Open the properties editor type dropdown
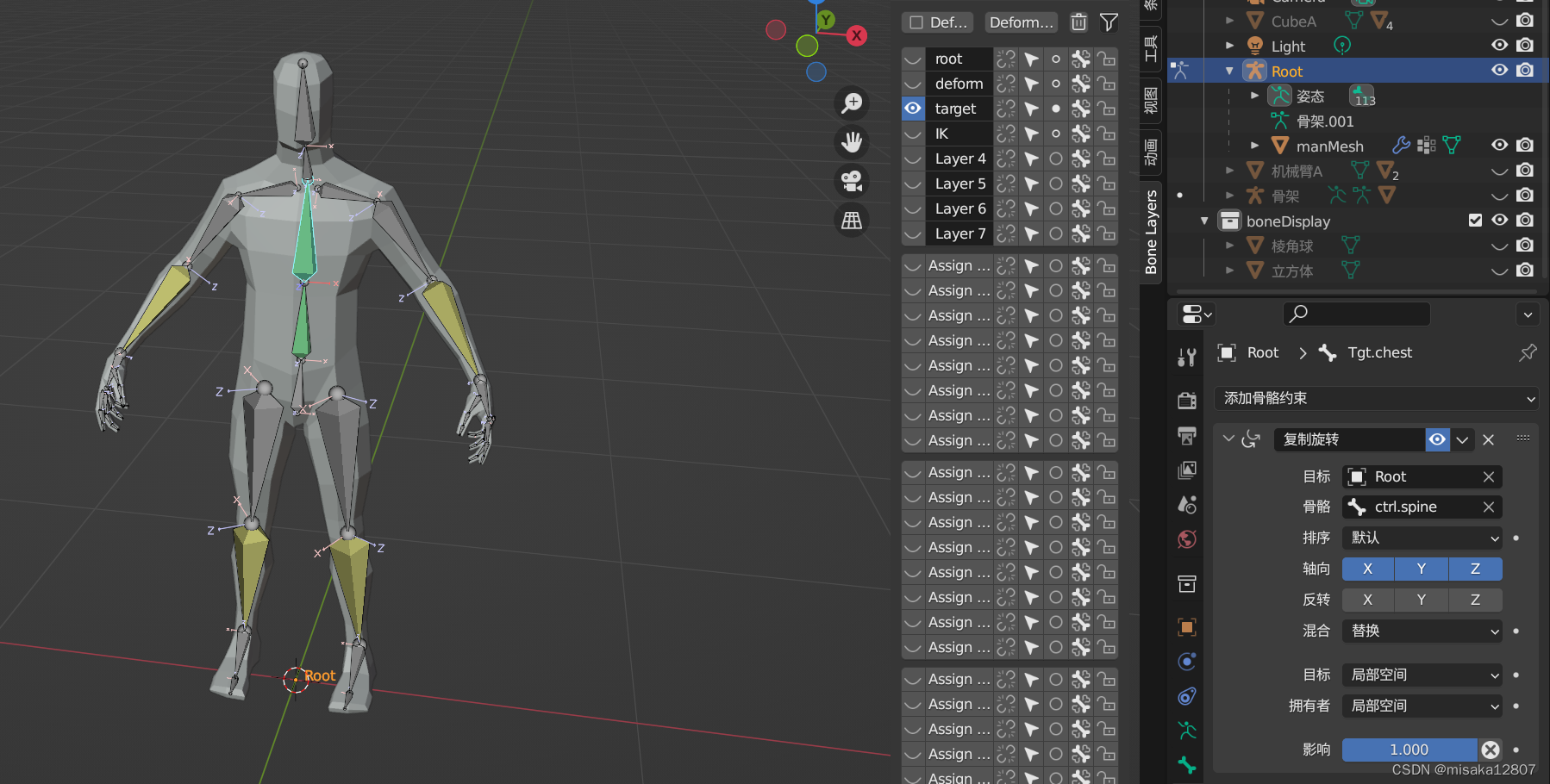Screen dimensions: 1550x784 (1197, 314)
